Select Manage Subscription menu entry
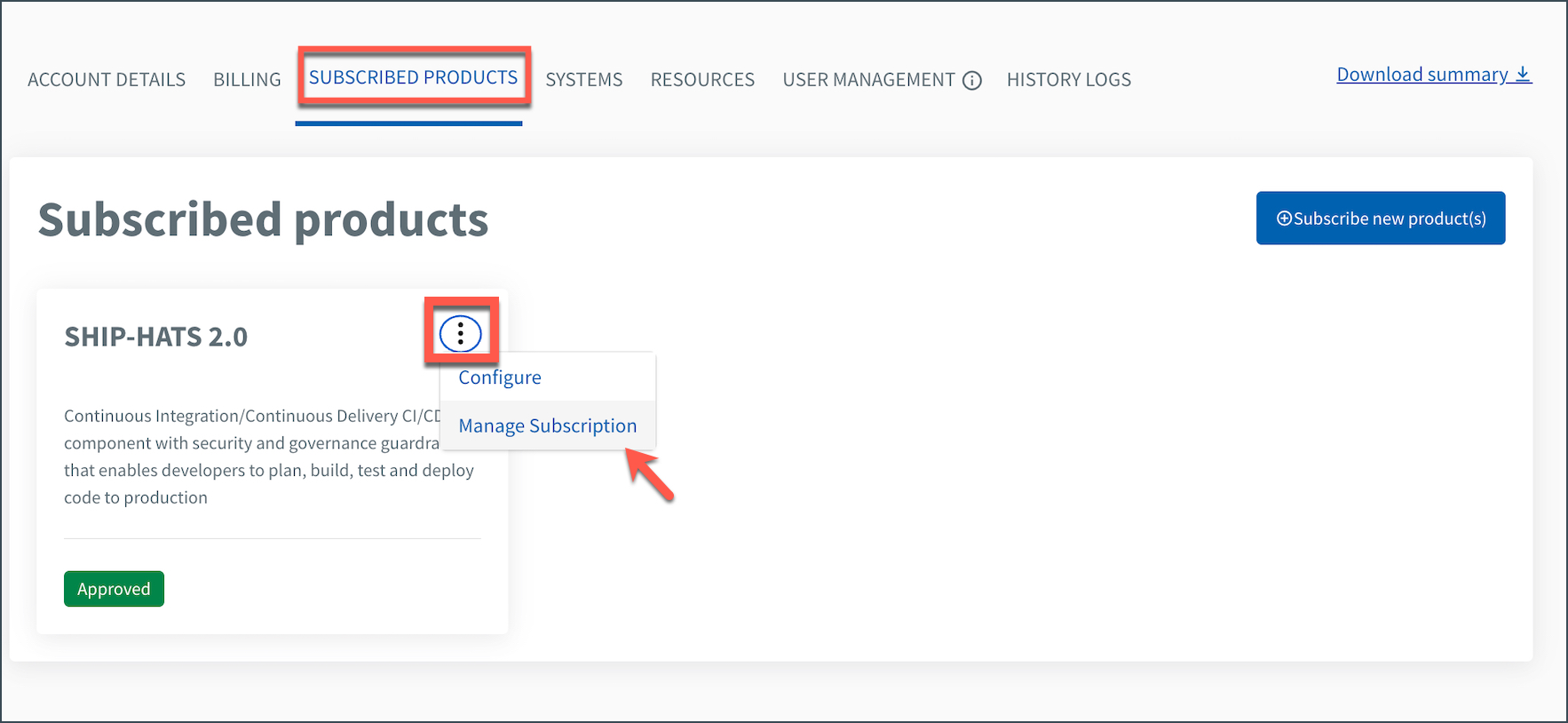This screenshot has width=1568, height=723. [548, 425]
